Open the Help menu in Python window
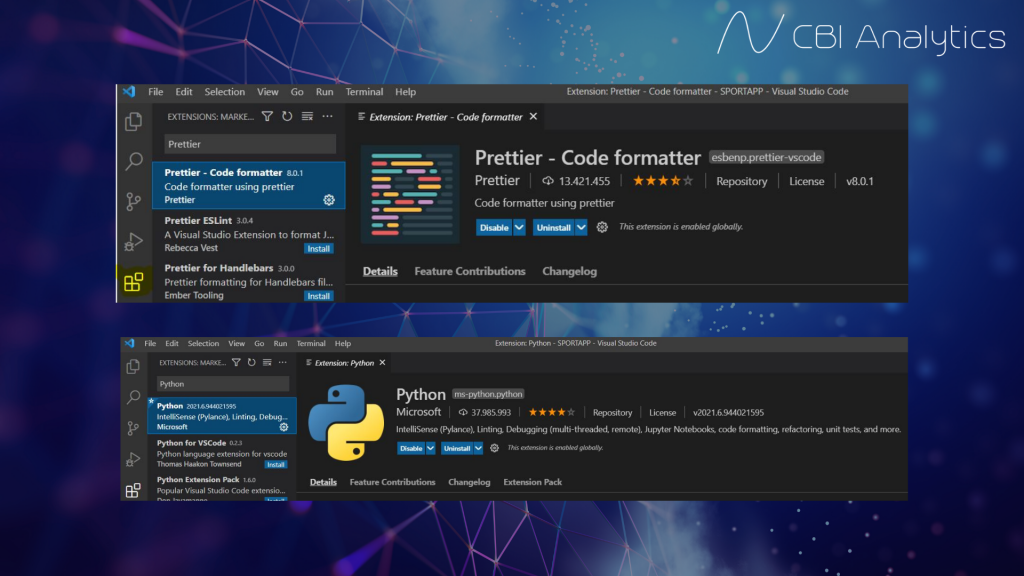The height and width of the screenshot is (576, 1024). point(343,344)
